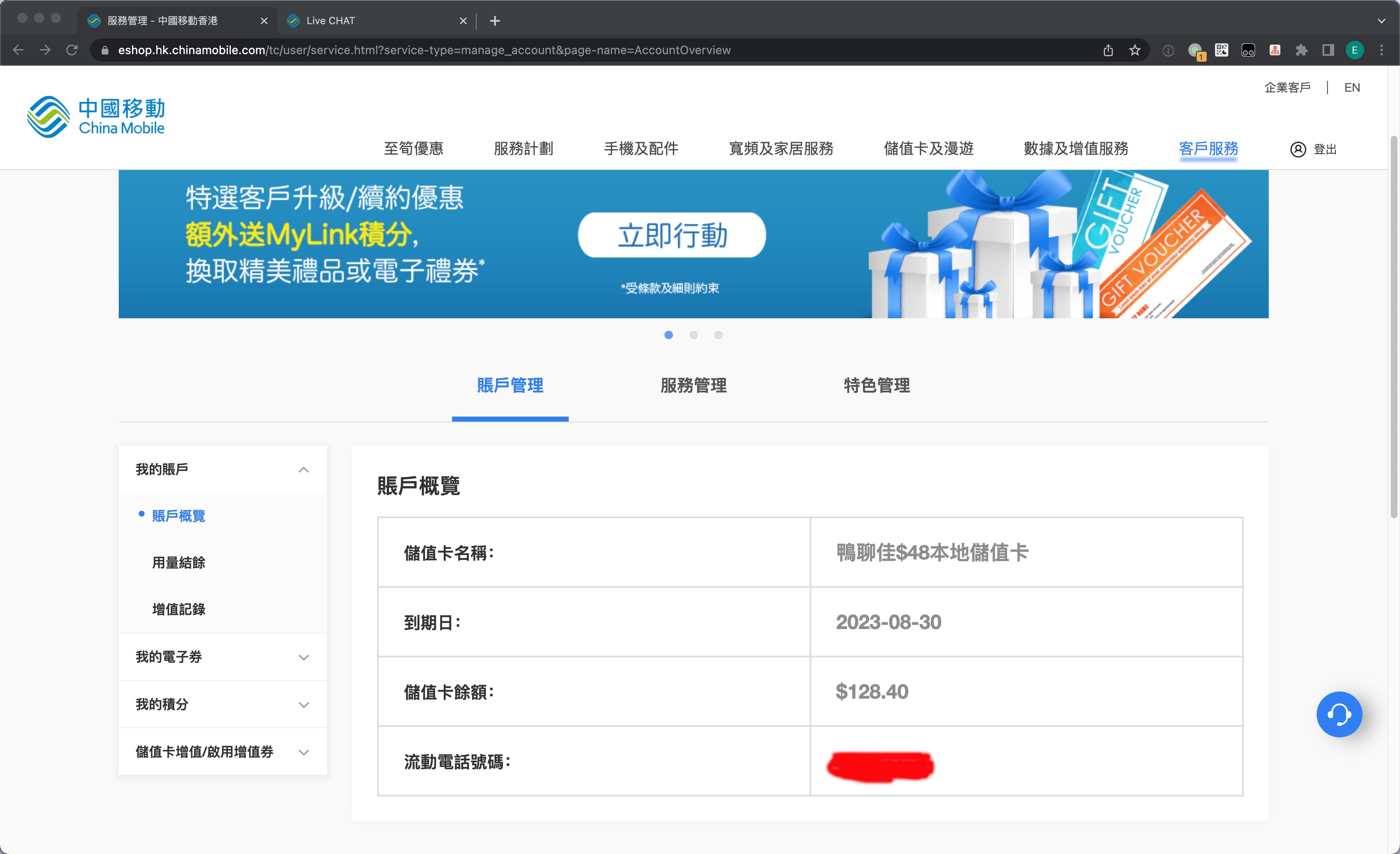
Task: Open 增值記錄 in sidebar
Action: click(x=178, y=609)
